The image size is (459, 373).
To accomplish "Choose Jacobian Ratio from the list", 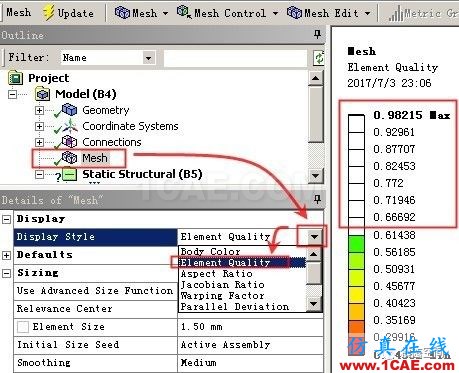I will (222, 285).
